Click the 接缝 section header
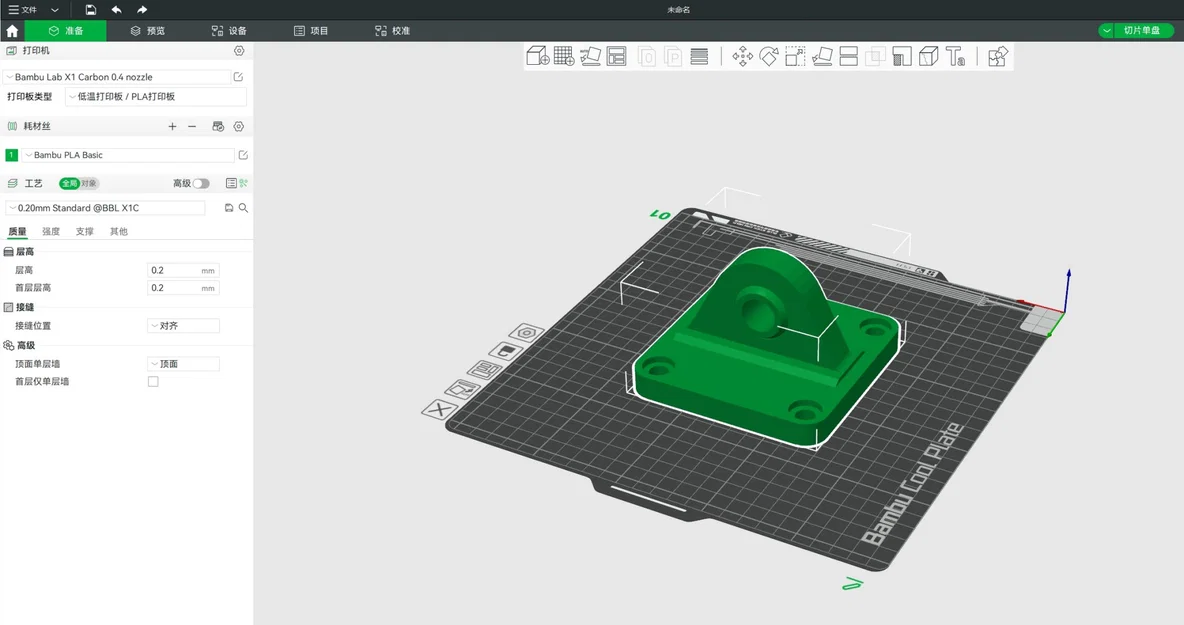The image size is (1184, 625). (x=20, y=307)
